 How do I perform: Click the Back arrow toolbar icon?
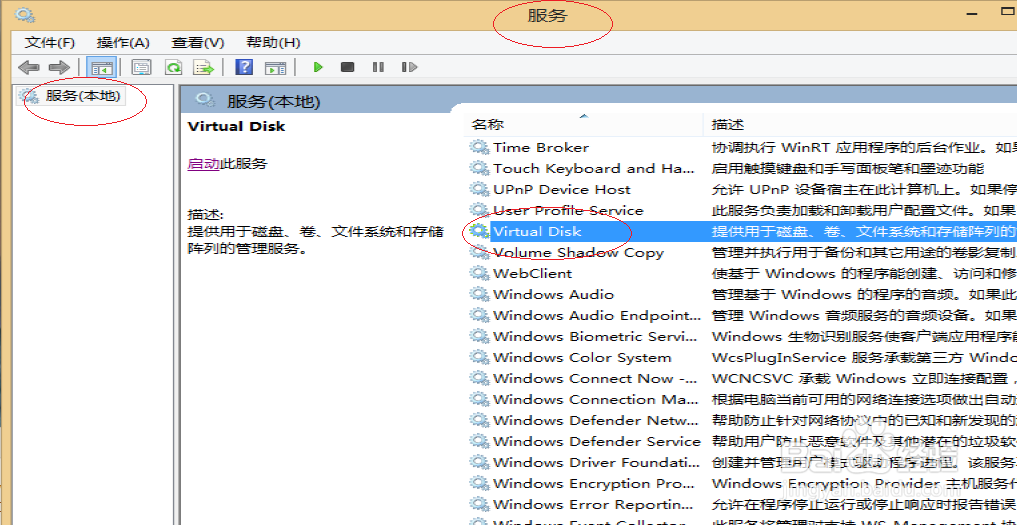coord(29,67)
